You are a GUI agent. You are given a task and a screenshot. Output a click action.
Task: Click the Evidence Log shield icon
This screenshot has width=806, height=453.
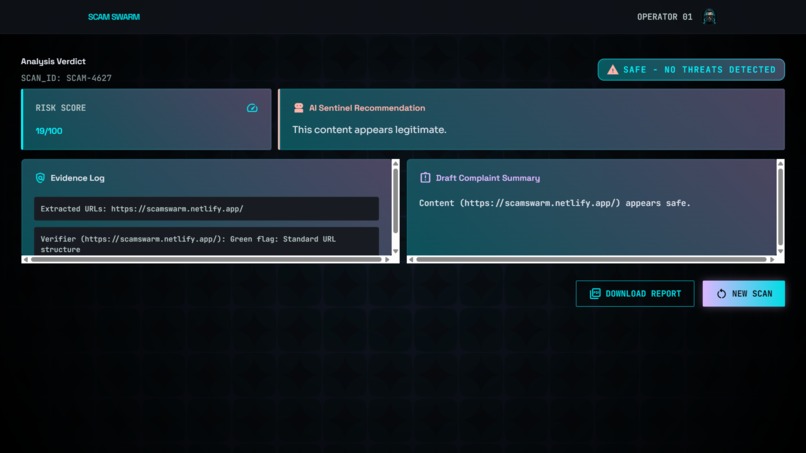(x=40, y=178)
